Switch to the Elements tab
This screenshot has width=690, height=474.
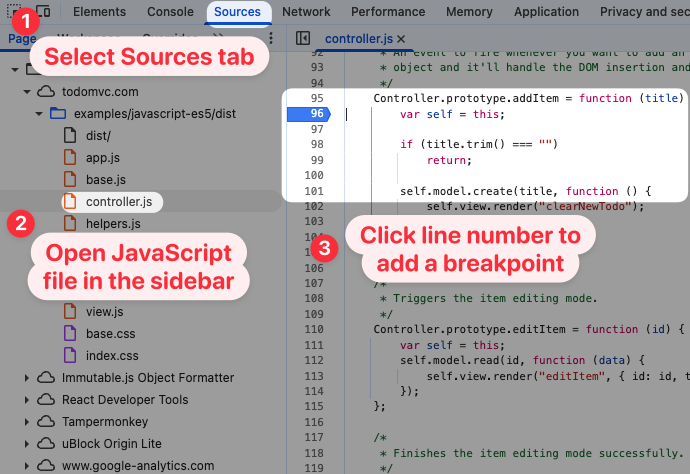click(99, 11)
